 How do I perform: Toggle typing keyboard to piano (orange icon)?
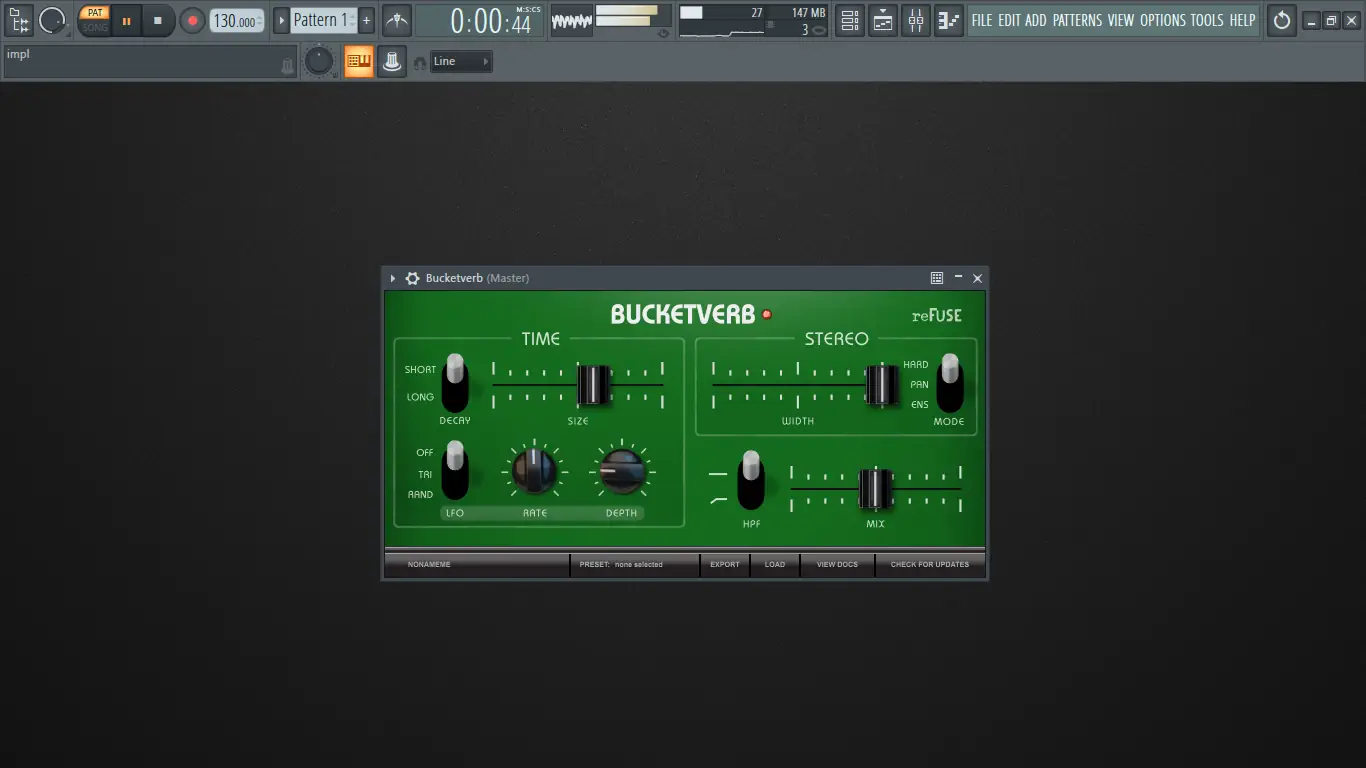coord(358,62)
